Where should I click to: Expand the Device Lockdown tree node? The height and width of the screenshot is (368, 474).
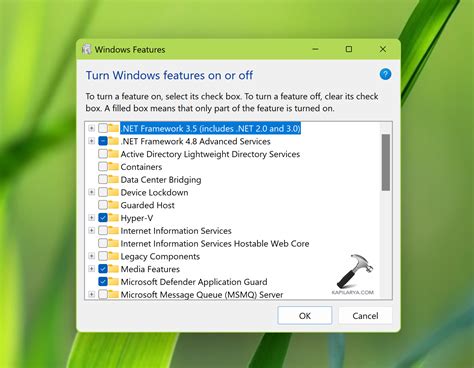(91, 192)
